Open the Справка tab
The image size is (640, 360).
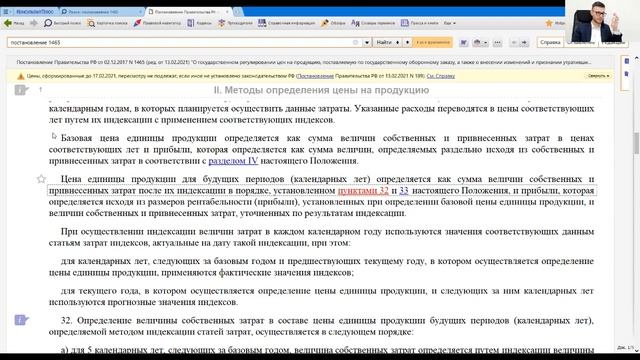coord(550,42)
